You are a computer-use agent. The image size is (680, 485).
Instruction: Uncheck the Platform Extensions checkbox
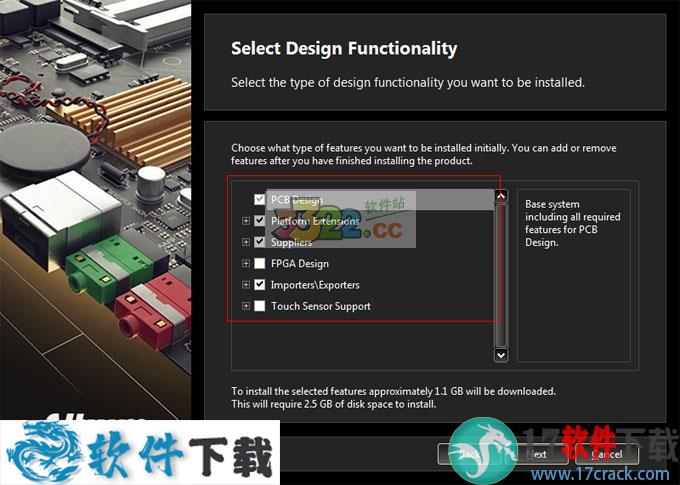click(260, 221)
